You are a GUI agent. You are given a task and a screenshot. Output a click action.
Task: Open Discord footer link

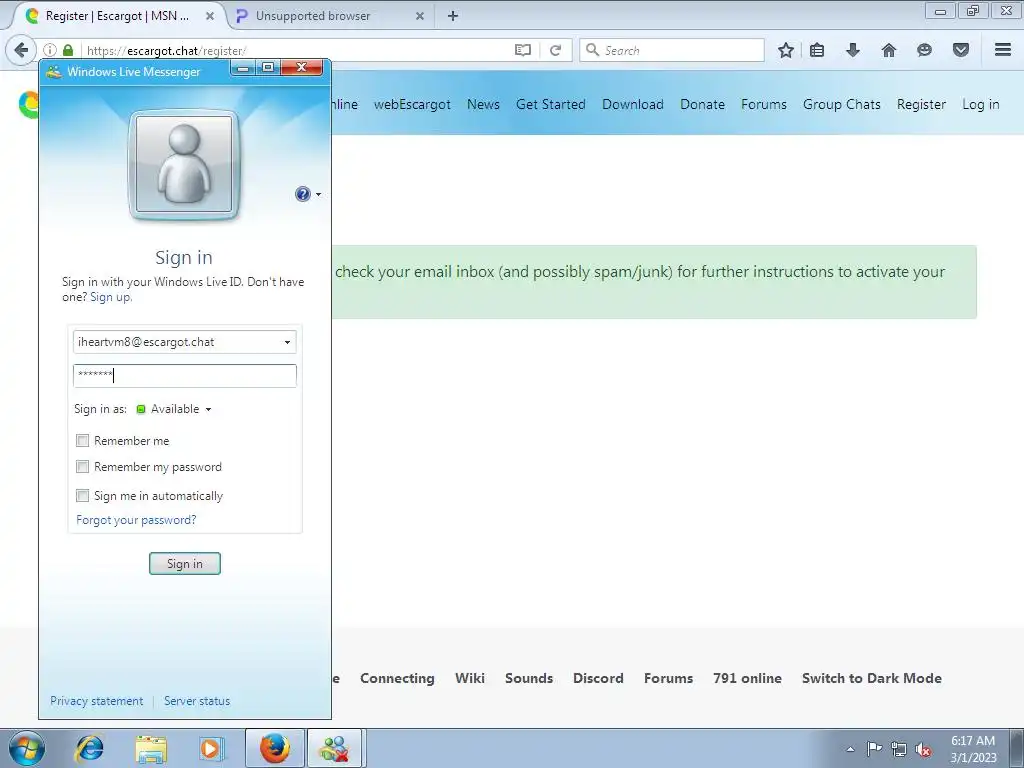[598, 679]
